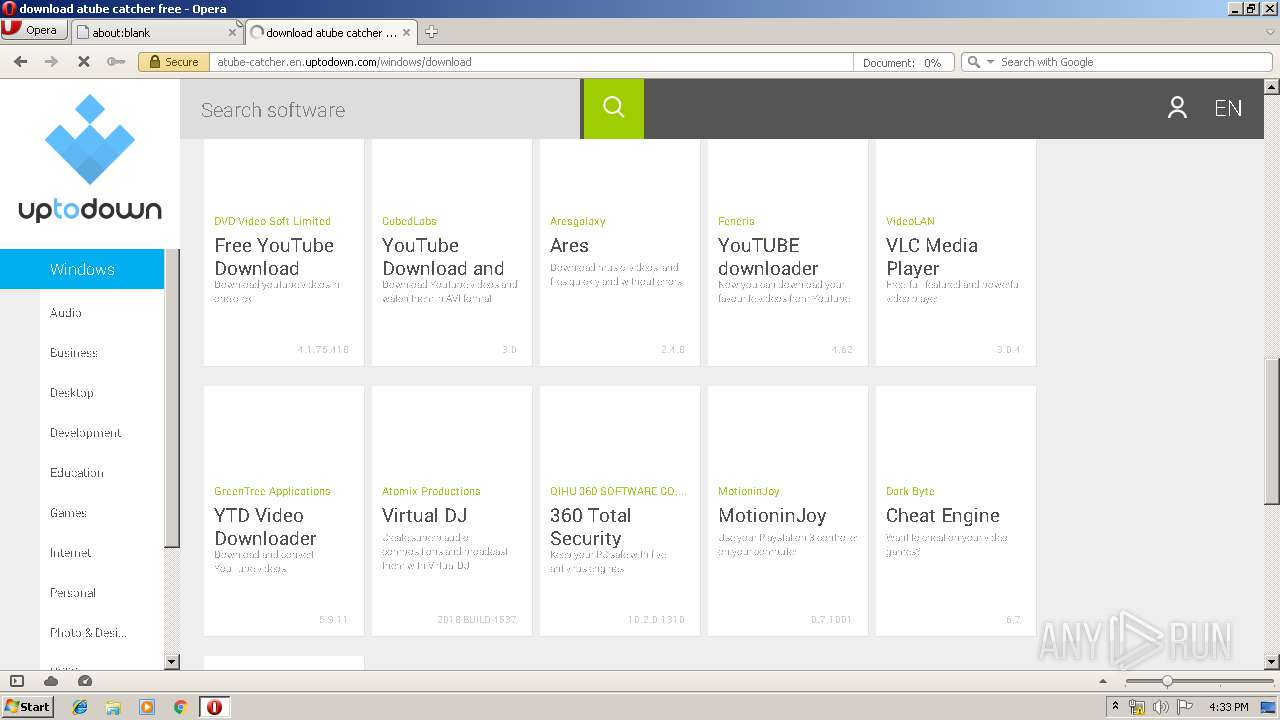
Task: Open the Education category
Action: point(77,473)
